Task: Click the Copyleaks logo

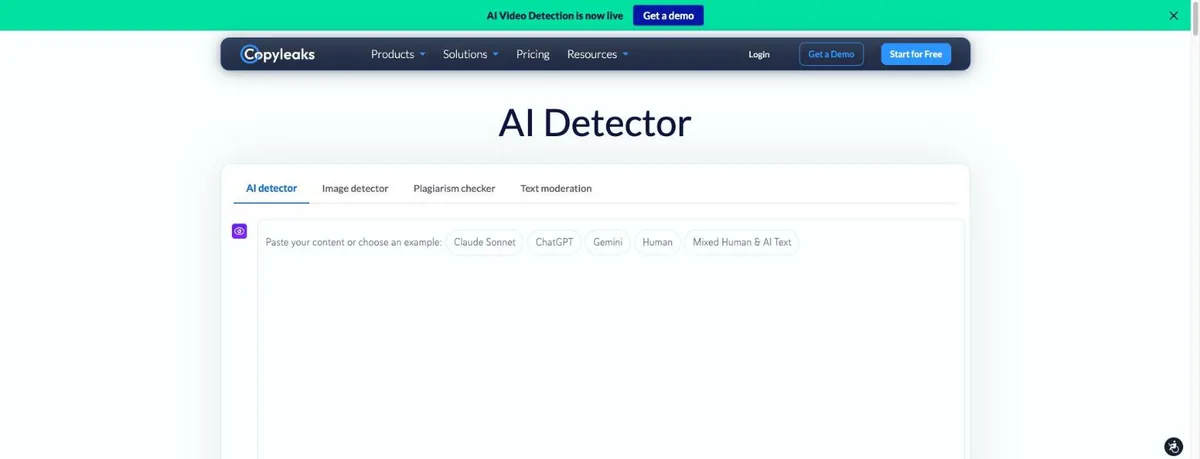Action: [x=278, y=54]
